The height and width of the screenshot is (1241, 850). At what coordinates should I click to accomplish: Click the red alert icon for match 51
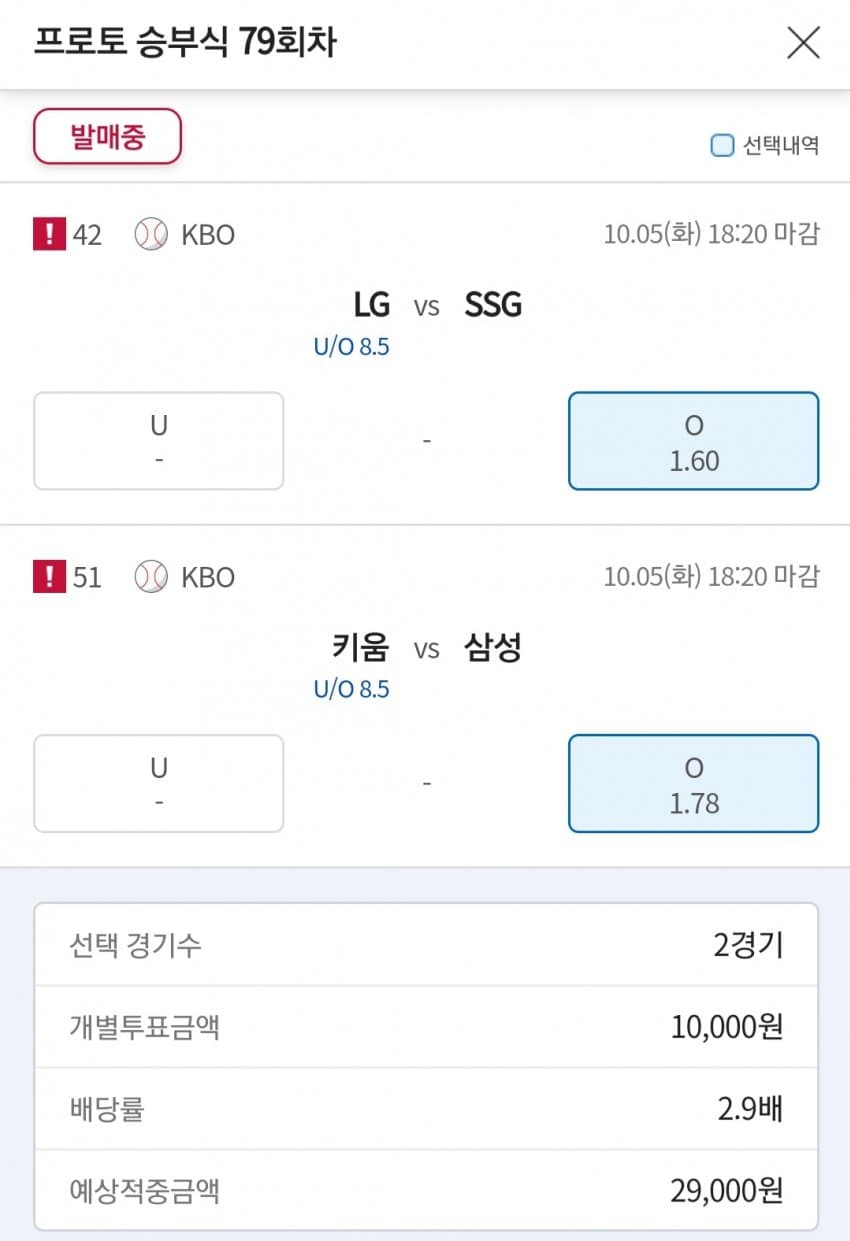pyautogui.click(x=48, y=577)
